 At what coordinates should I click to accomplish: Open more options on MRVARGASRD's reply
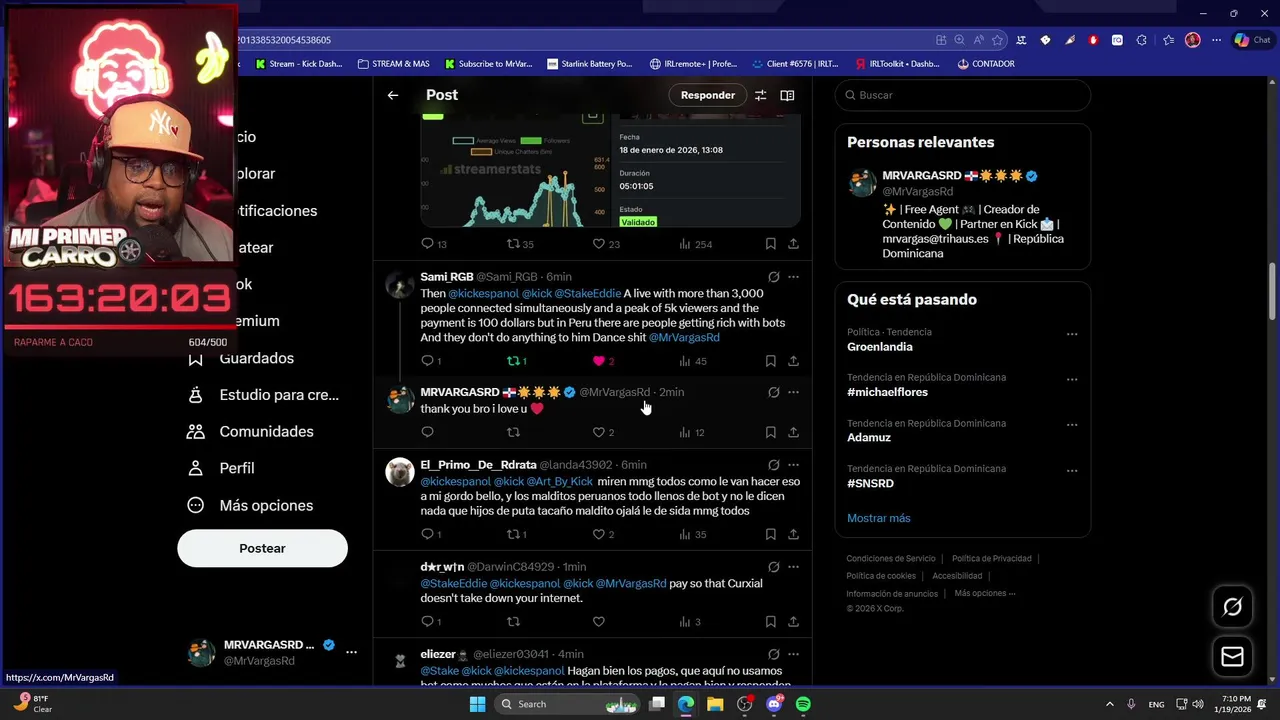[793, 392]
